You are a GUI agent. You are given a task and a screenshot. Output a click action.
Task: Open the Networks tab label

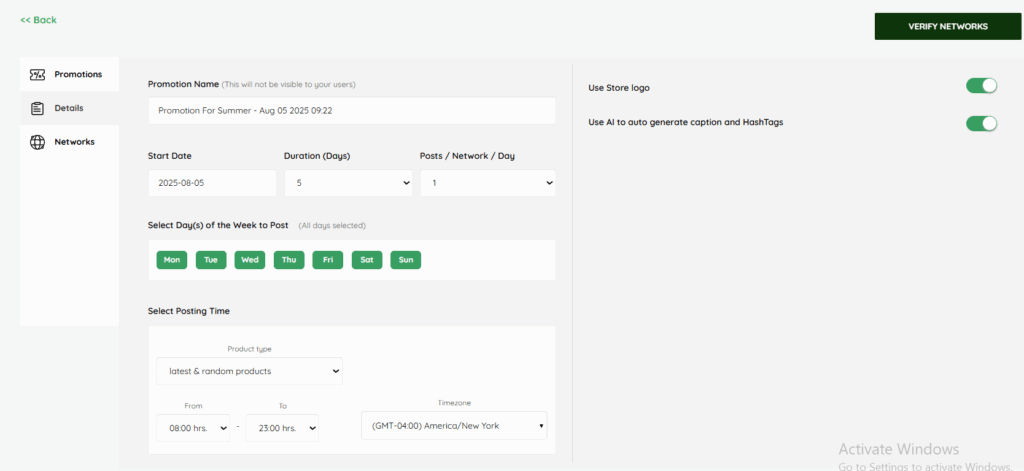(74, 142)
